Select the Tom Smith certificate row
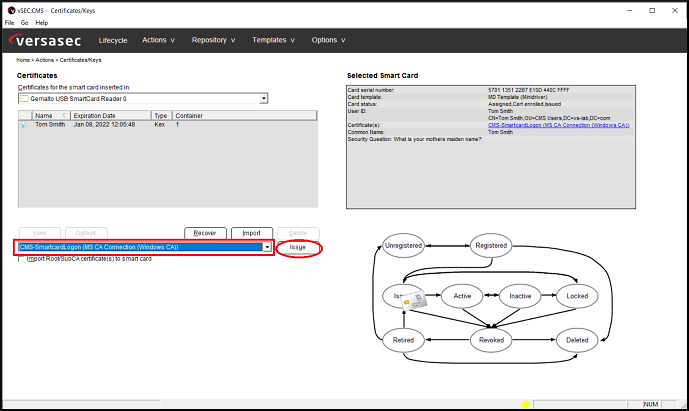Viewport: 689px width, 411px height. click(x=167, y=125)
